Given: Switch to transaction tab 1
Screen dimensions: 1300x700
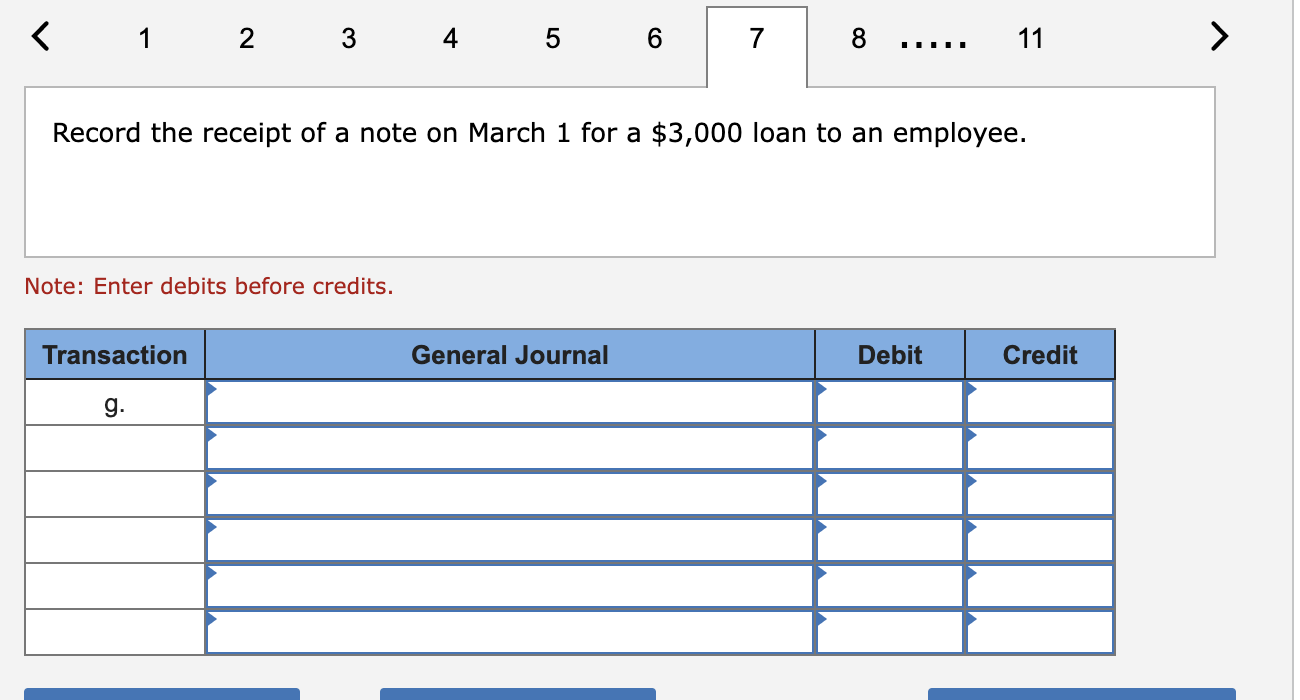Looking at the screenshot, I should click(x=144, y=39).
